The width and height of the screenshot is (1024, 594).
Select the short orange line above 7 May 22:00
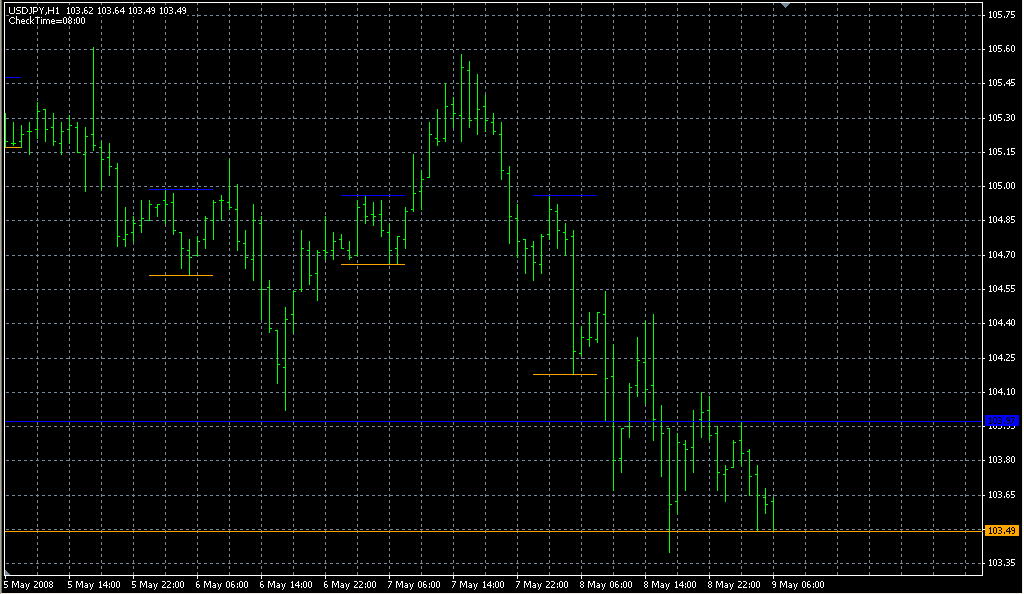pyautogui.click(x=565, y=374)
